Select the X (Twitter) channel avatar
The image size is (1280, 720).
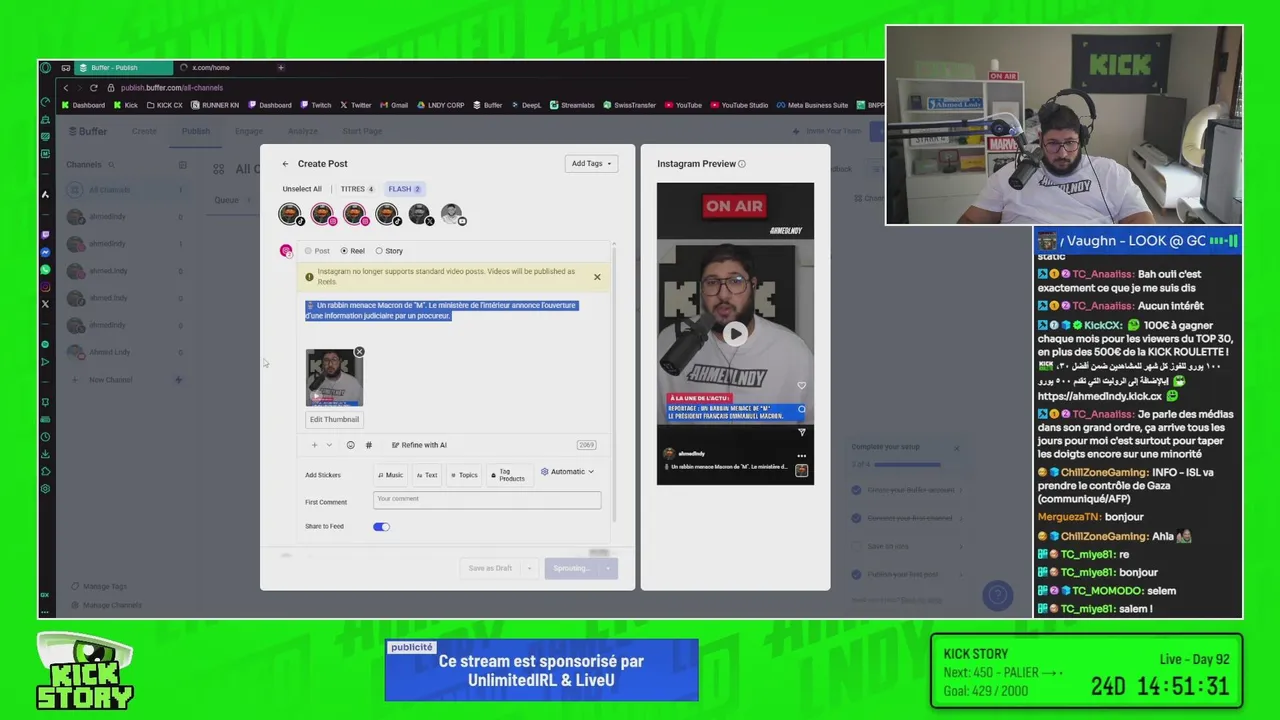pos(419,214)
